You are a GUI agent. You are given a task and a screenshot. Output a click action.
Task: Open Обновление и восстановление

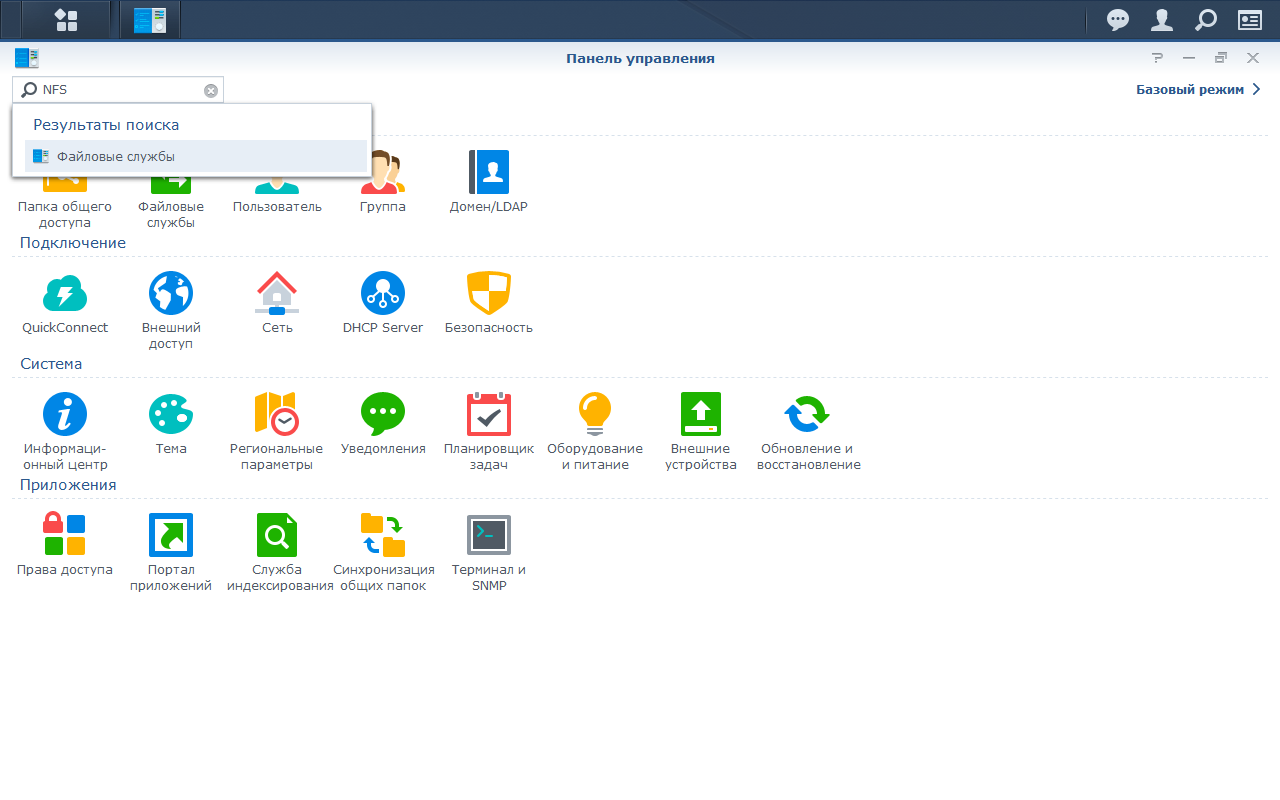click(x=808, y=432)
